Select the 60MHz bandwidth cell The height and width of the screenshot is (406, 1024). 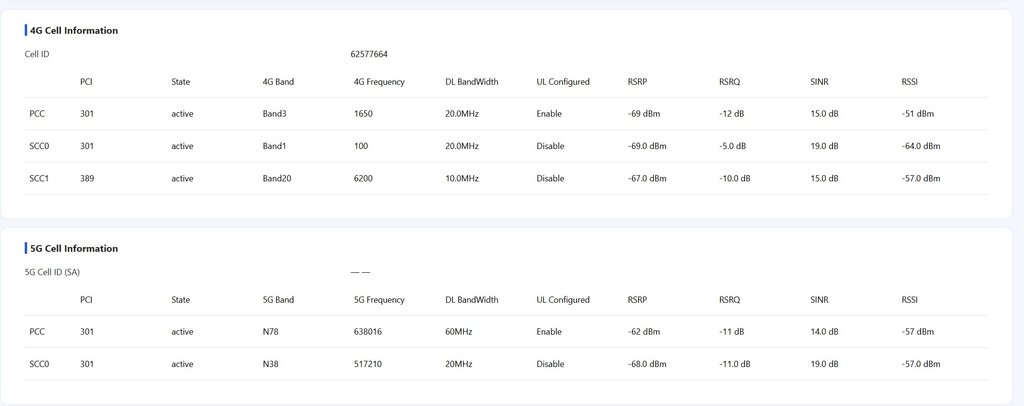pyautogui.click(x=460, y=332)
